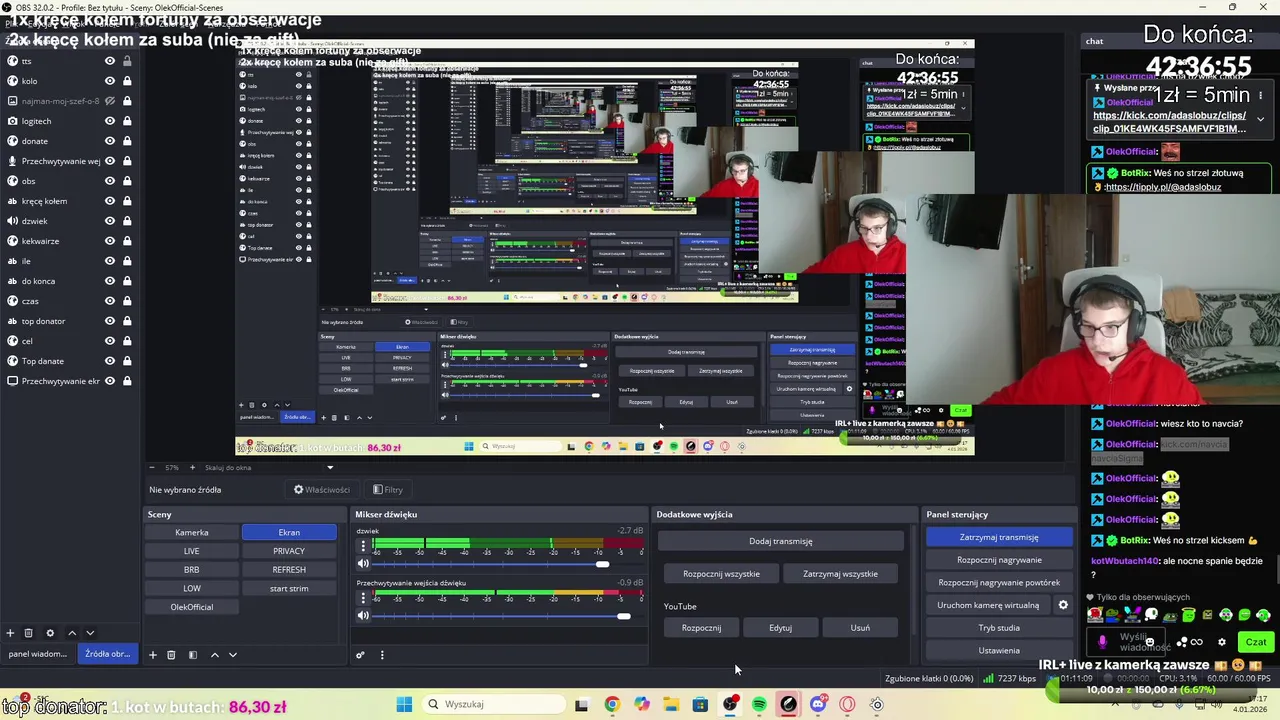Image resolution: width=1280 pixels, height=720 pixels.
Task: Show hidden najman-moj-szef source
Action: pos(110,101)
